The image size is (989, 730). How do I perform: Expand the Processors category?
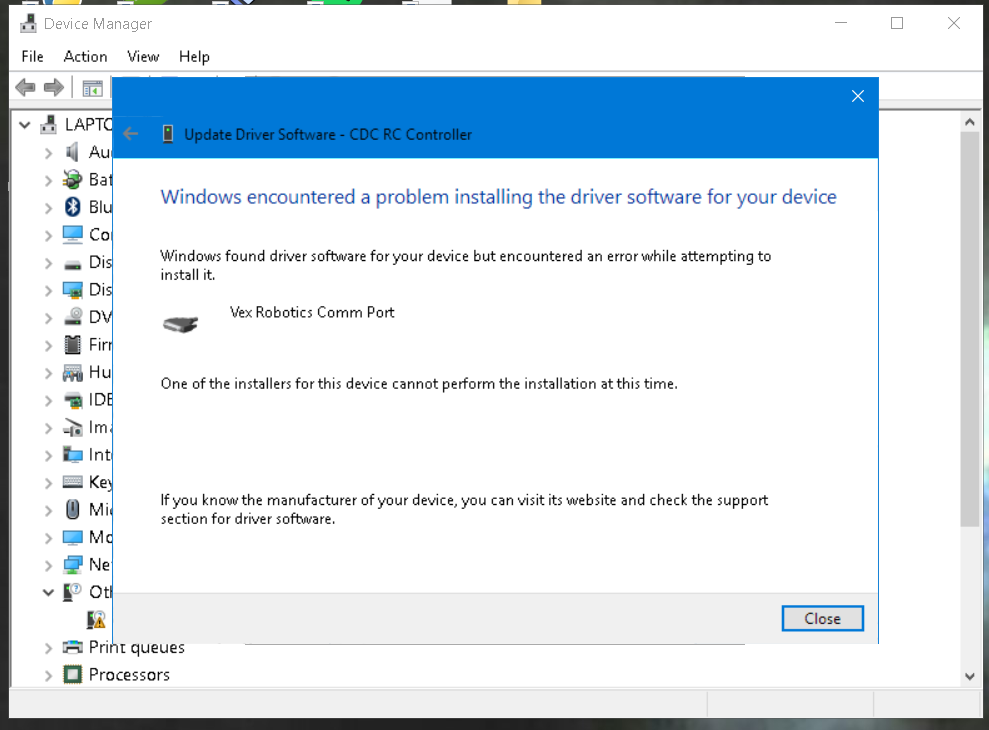pyautogui.click(x=48, y=675)
